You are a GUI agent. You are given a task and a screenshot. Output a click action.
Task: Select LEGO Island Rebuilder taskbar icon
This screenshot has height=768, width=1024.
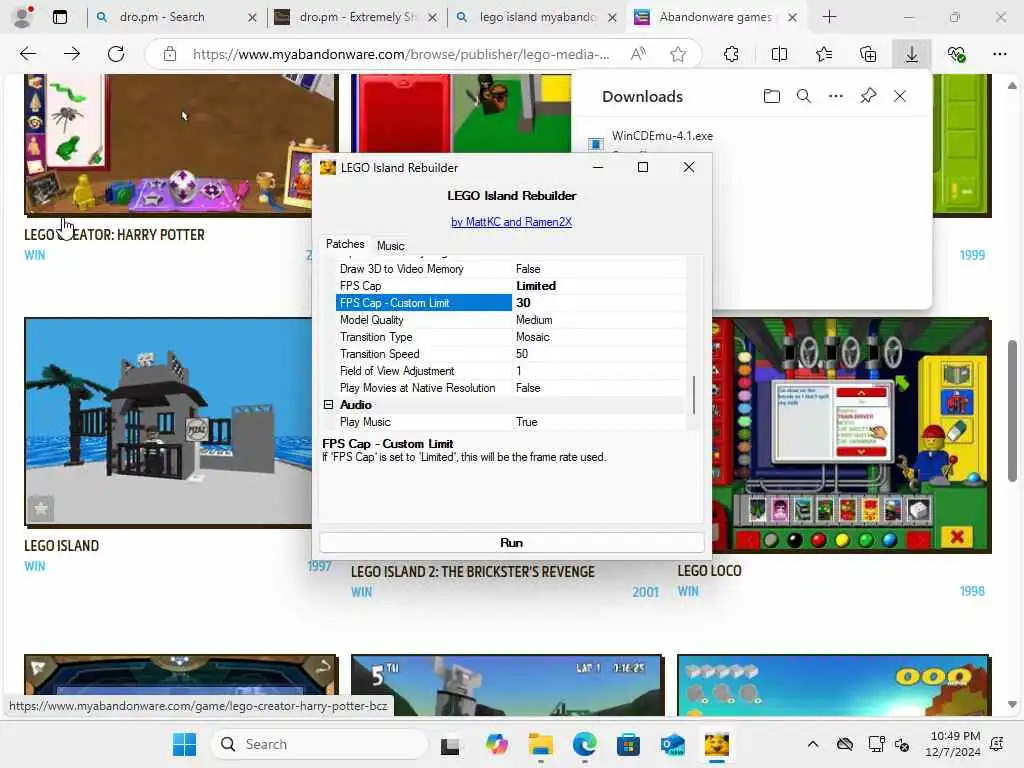tap(716, 744)
